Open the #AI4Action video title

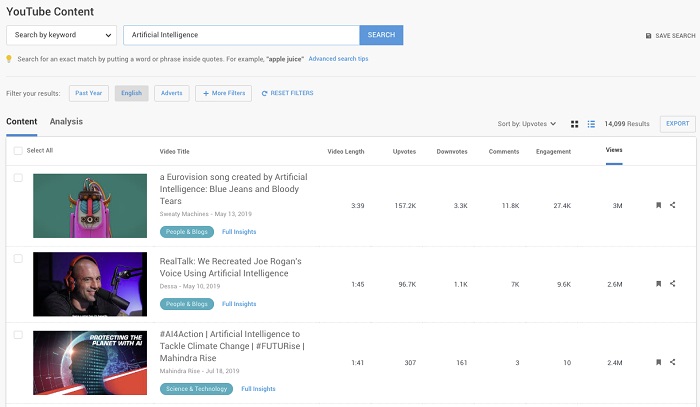pyautogui.click(x=232, y=346)
